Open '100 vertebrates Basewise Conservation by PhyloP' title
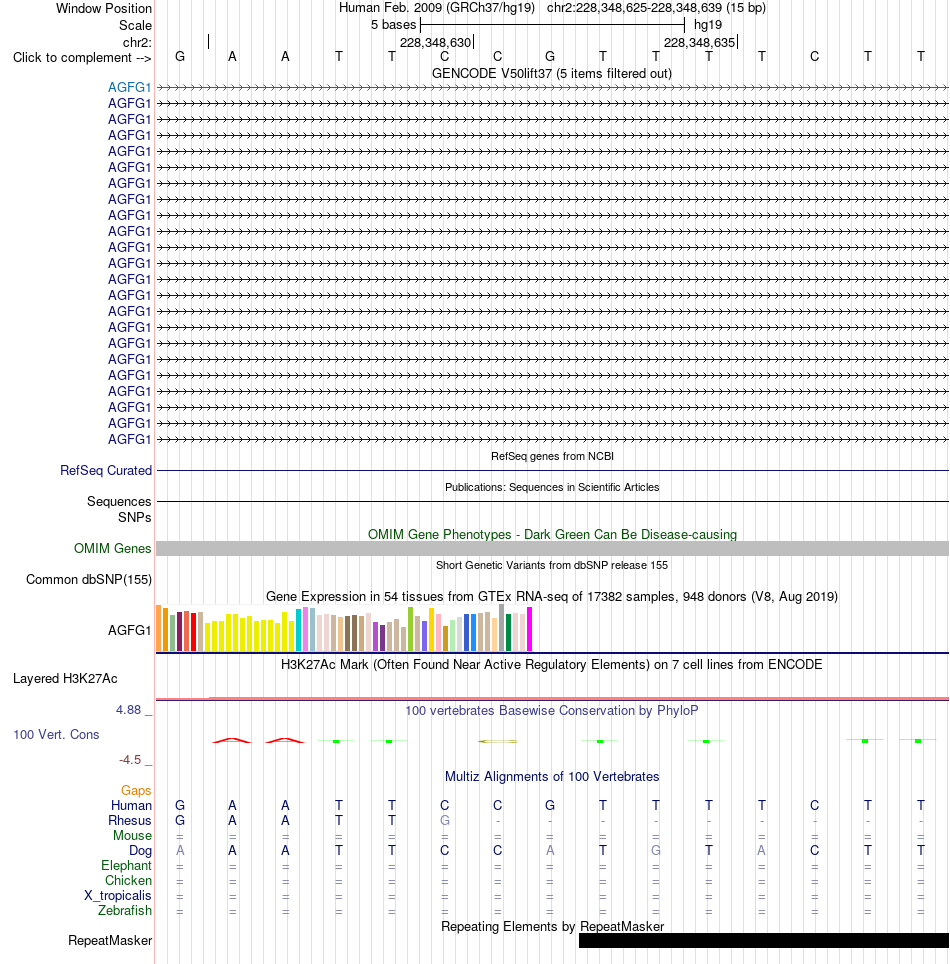 tap(552, 711)
